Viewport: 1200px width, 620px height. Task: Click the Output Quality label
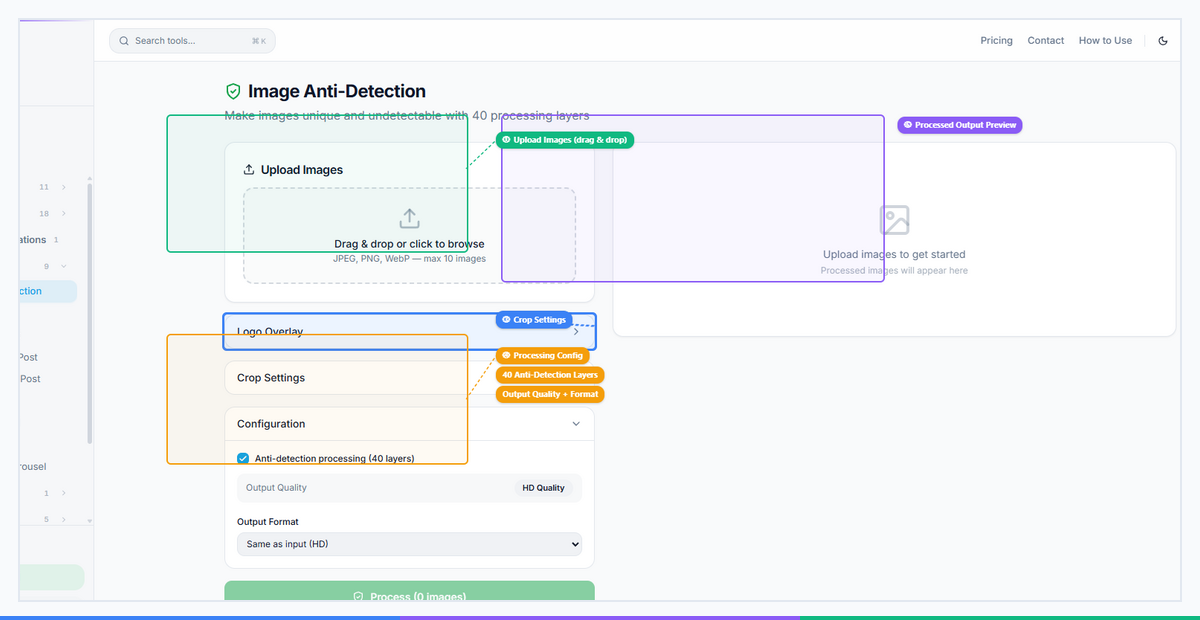276,488
